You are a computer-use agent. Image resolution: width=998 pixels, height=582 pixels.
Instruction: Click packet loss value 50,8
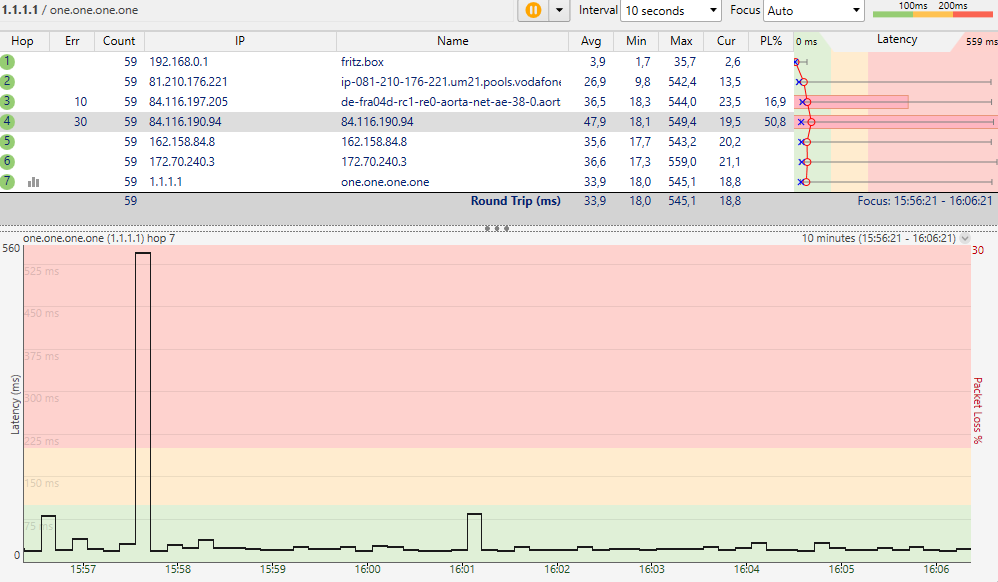click(x=775, y=122)
